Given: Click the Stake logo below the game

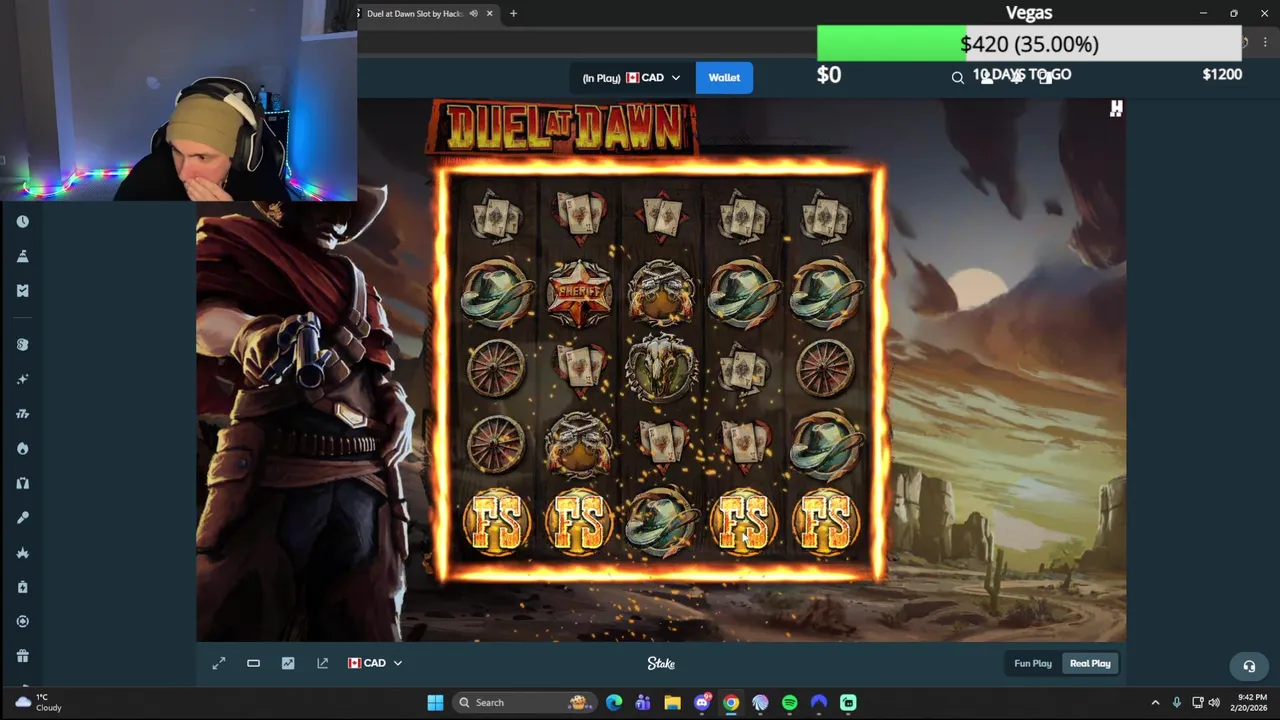Looking at the screenshot, I should point(661,663).
